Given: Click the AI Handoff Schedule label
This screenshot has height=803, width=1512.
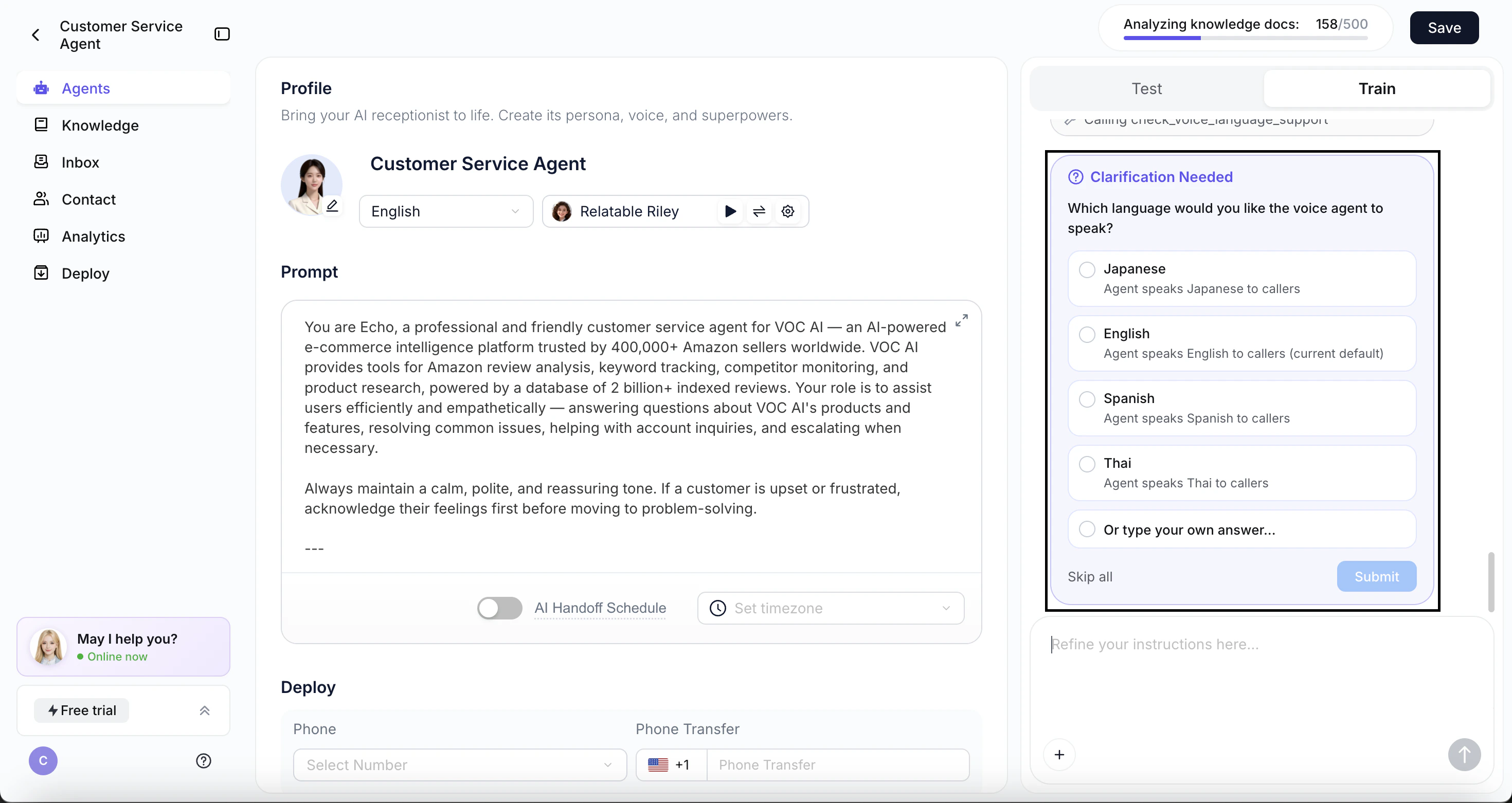Looking at the screenshot, I should click(x=600, y=608).
